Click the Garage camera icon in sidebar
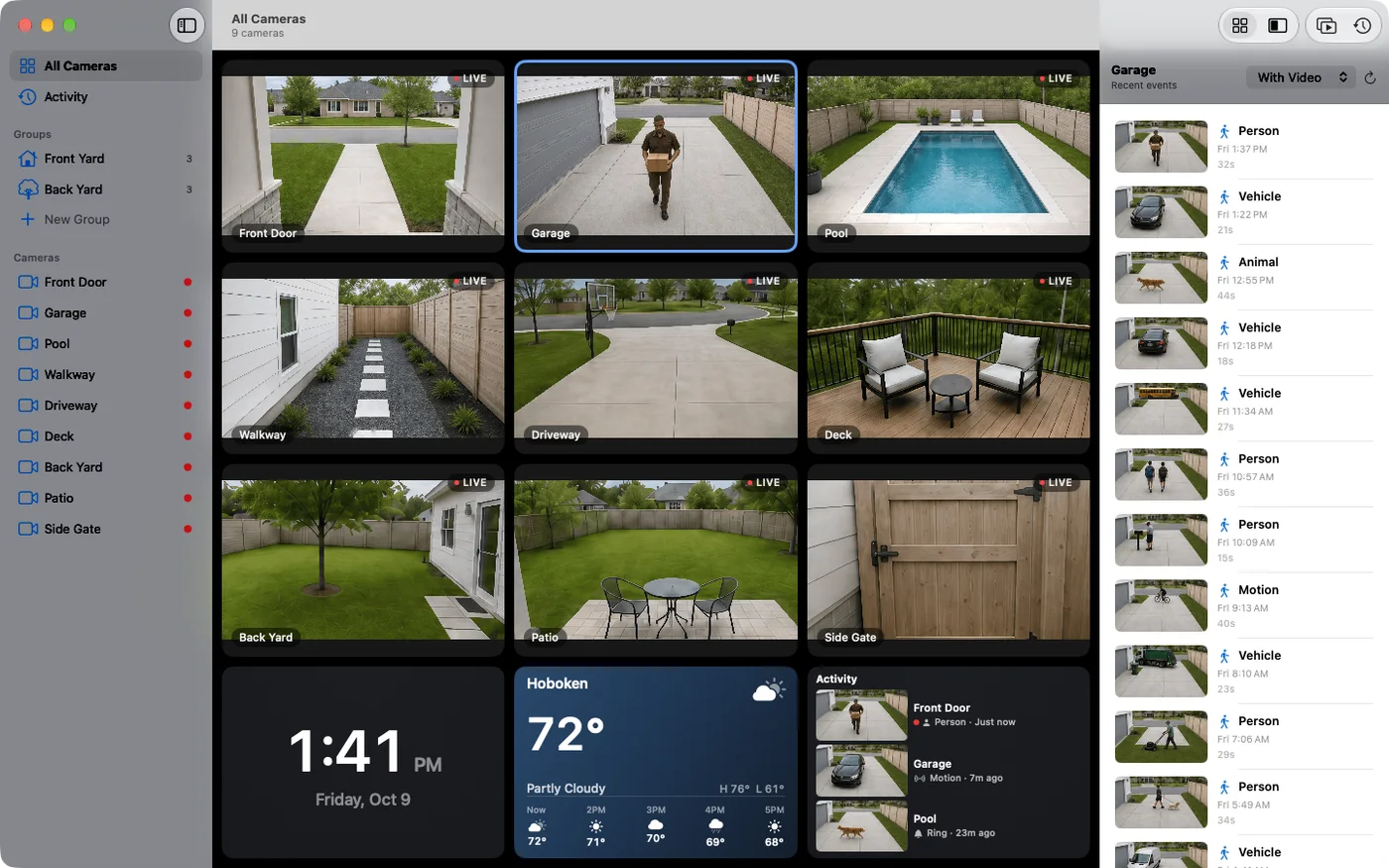 (x=28, y=312)
